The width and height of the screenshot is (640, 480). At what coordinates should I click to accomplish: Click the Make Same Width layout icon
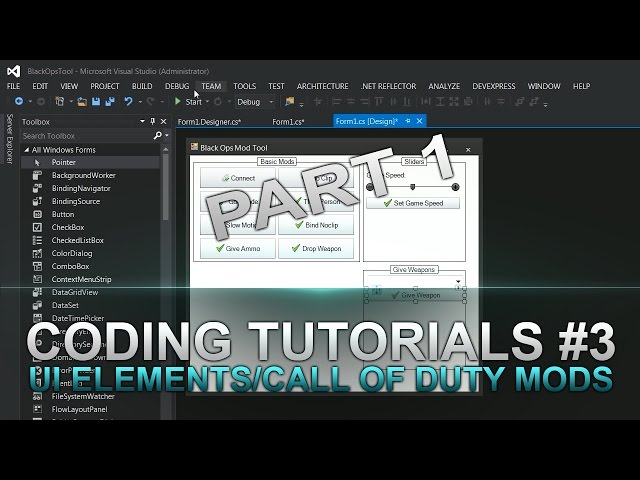click(x=426, y=102)
